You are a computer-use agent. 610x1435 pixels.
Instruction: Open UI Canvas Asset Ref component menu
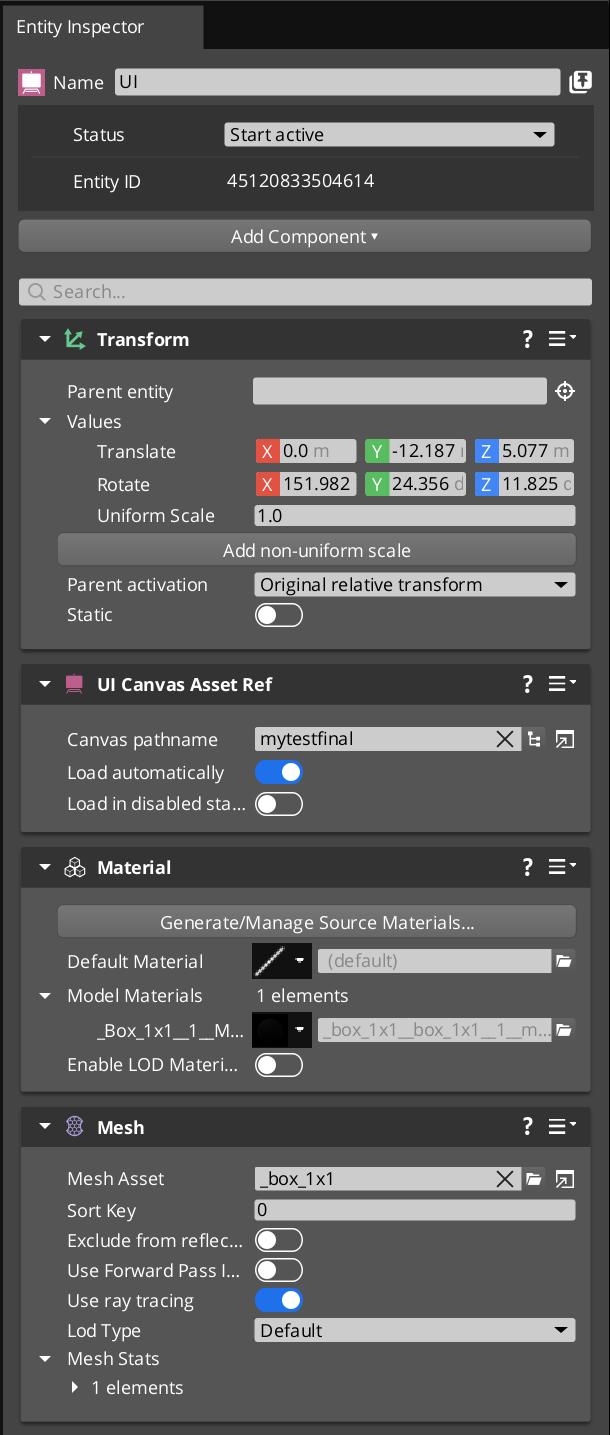click(x=562, y=684)
